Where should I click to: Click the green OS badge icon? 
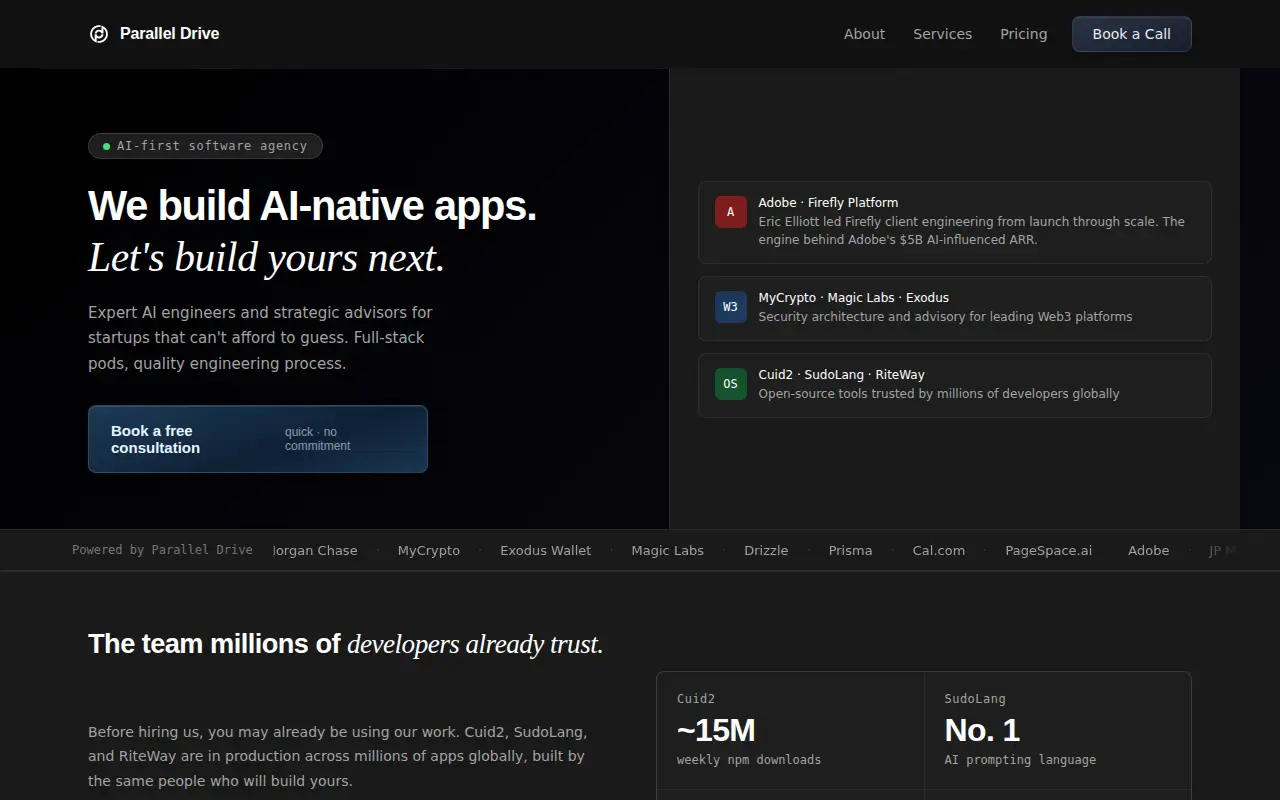click(x=731, y=384)
